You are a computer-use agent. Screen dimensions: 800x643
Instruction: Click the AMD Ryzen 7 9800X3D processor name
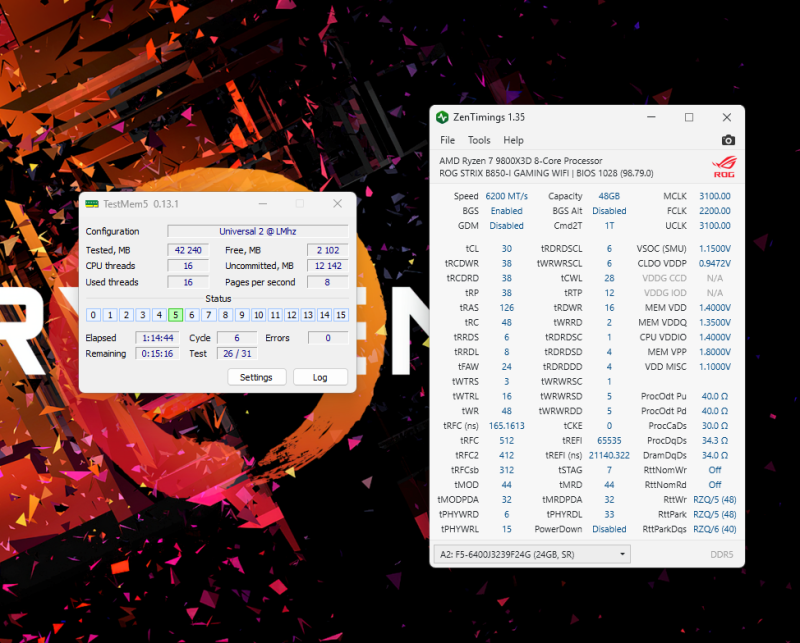(x=521, y=161)
